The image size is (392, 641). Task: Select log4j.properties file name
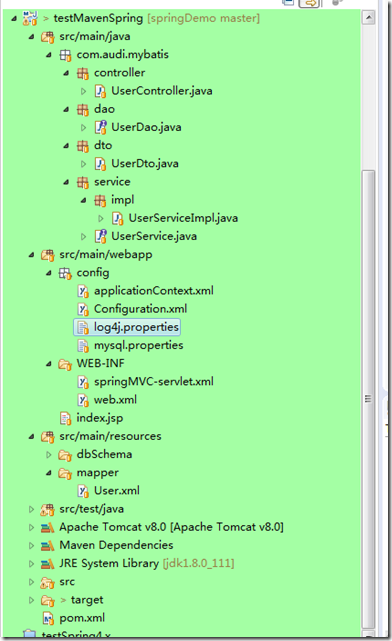[x=136, y=327]
